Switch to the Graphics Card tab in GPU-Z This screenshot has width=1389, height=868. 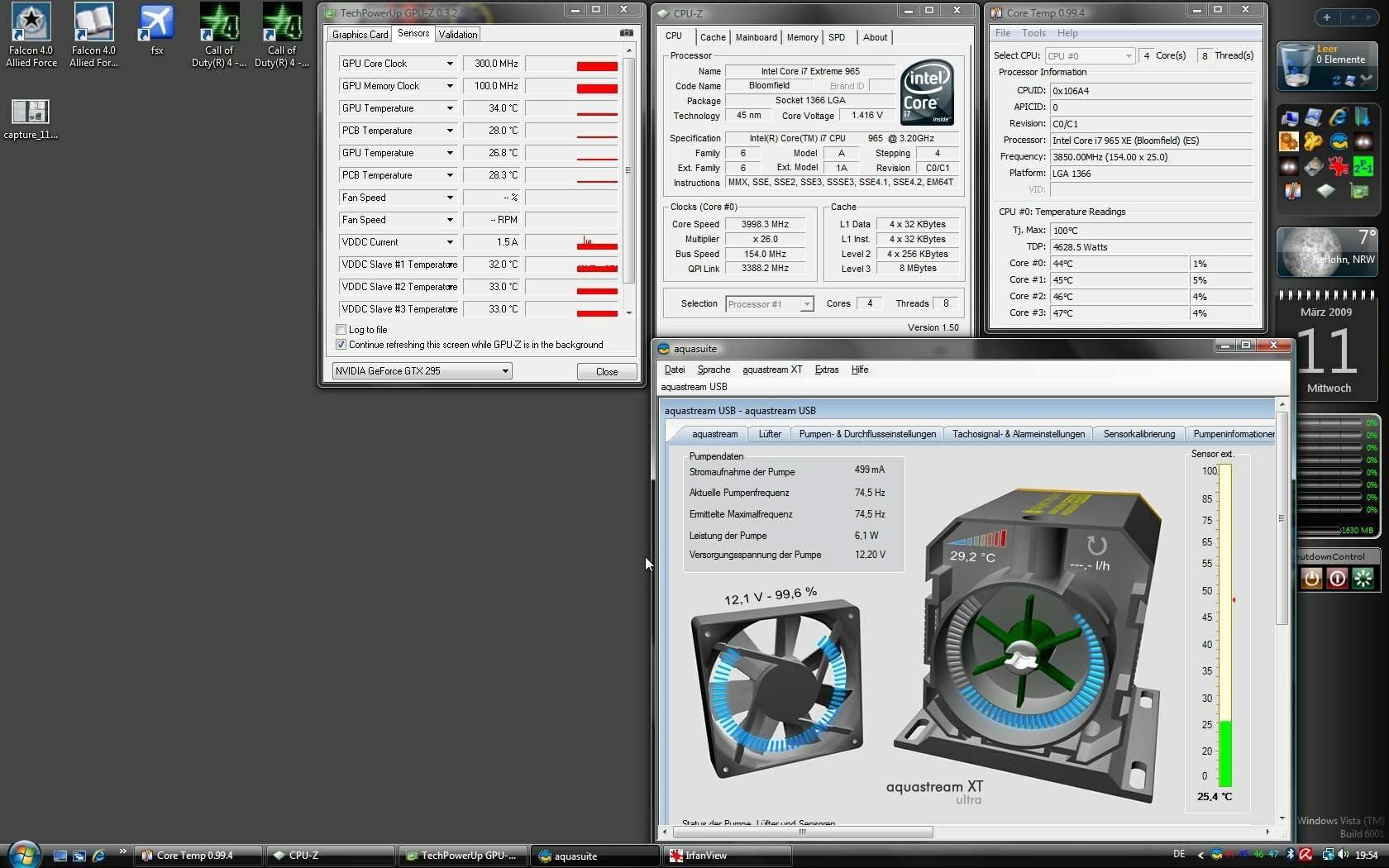360,35
